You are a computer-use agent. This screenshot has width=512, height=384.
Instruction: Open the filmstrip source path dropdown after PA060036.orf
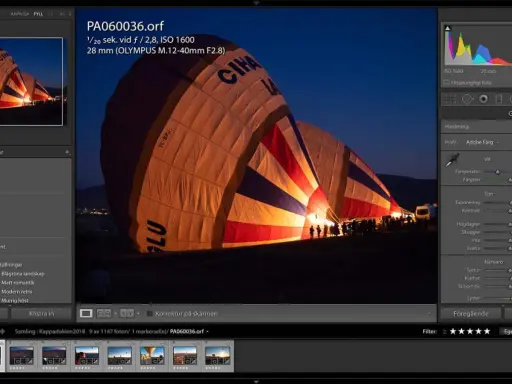coord(207,331)
